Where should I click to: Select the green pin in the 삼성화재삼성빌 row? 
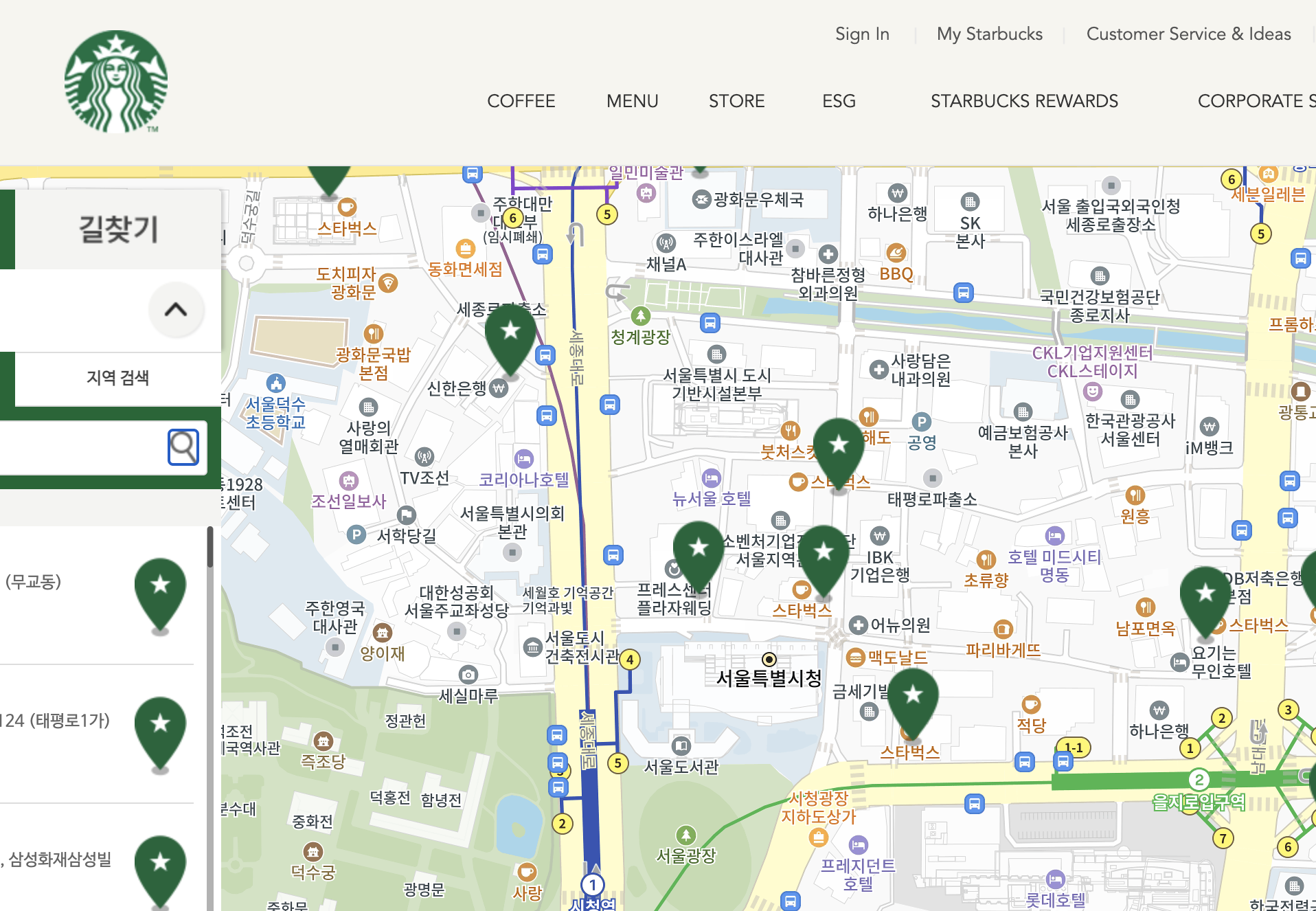[160, 873]
